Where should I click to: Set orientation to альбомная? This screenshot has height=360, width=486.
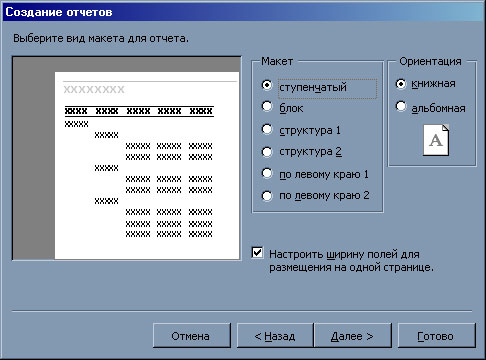tap(401, 107)
